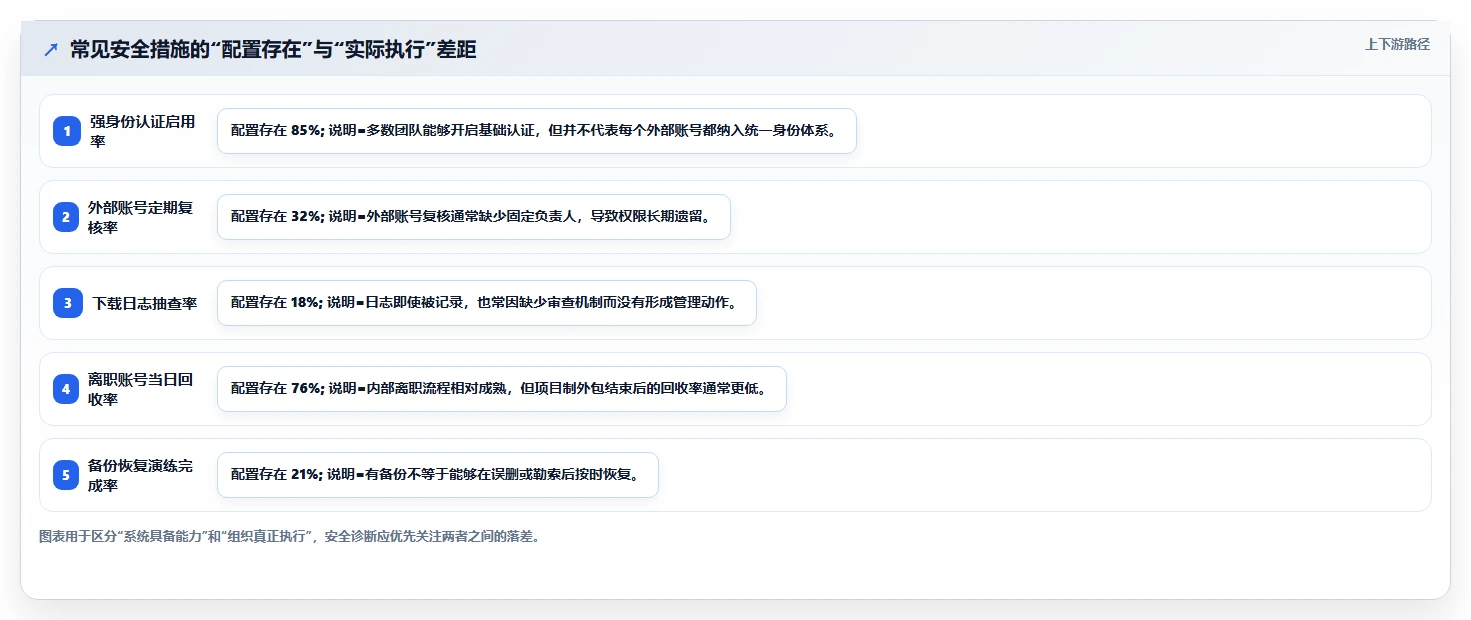Click the 配置存在 85% description box

tap(537, 131)
